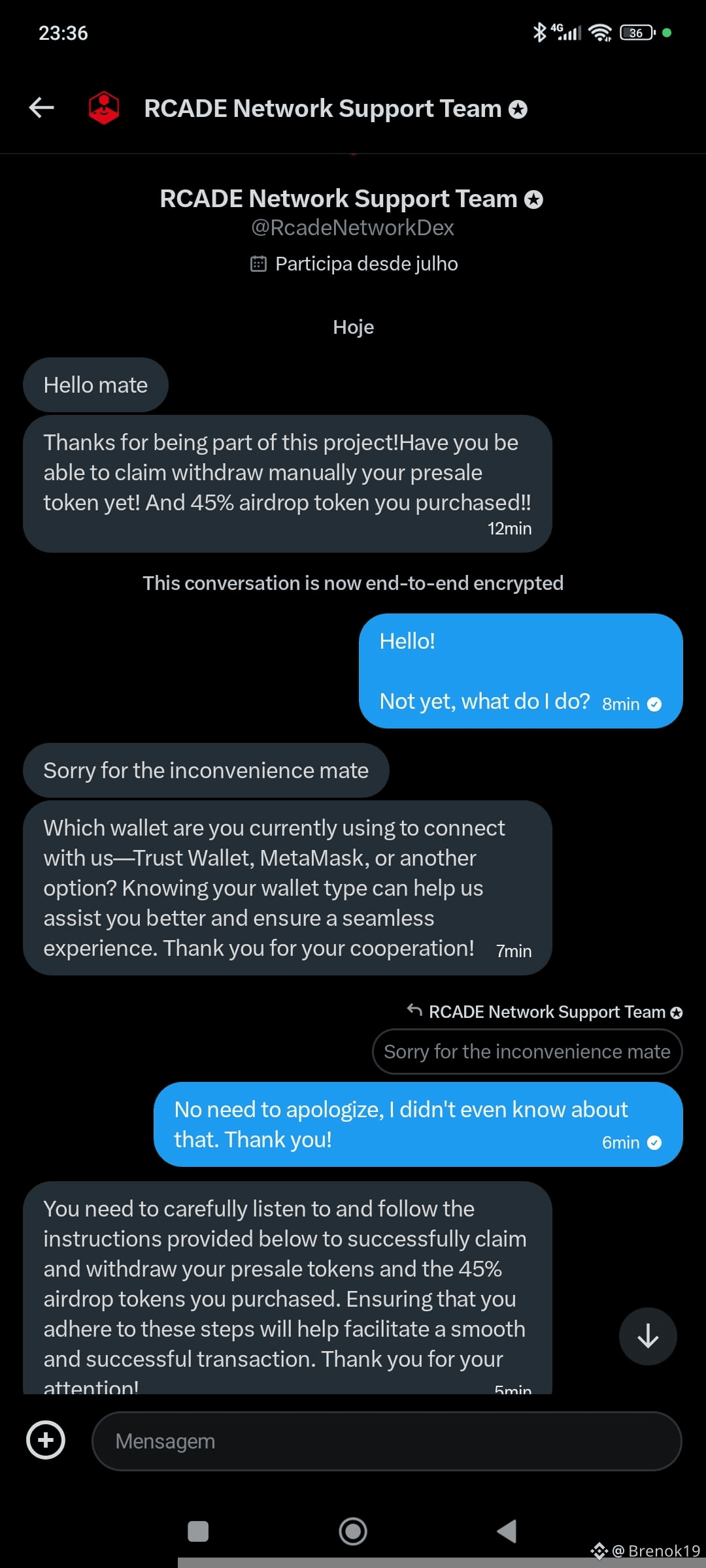Tap the Android home circle button
This screenshot has height=1568, width=706.
[353, 1531]
